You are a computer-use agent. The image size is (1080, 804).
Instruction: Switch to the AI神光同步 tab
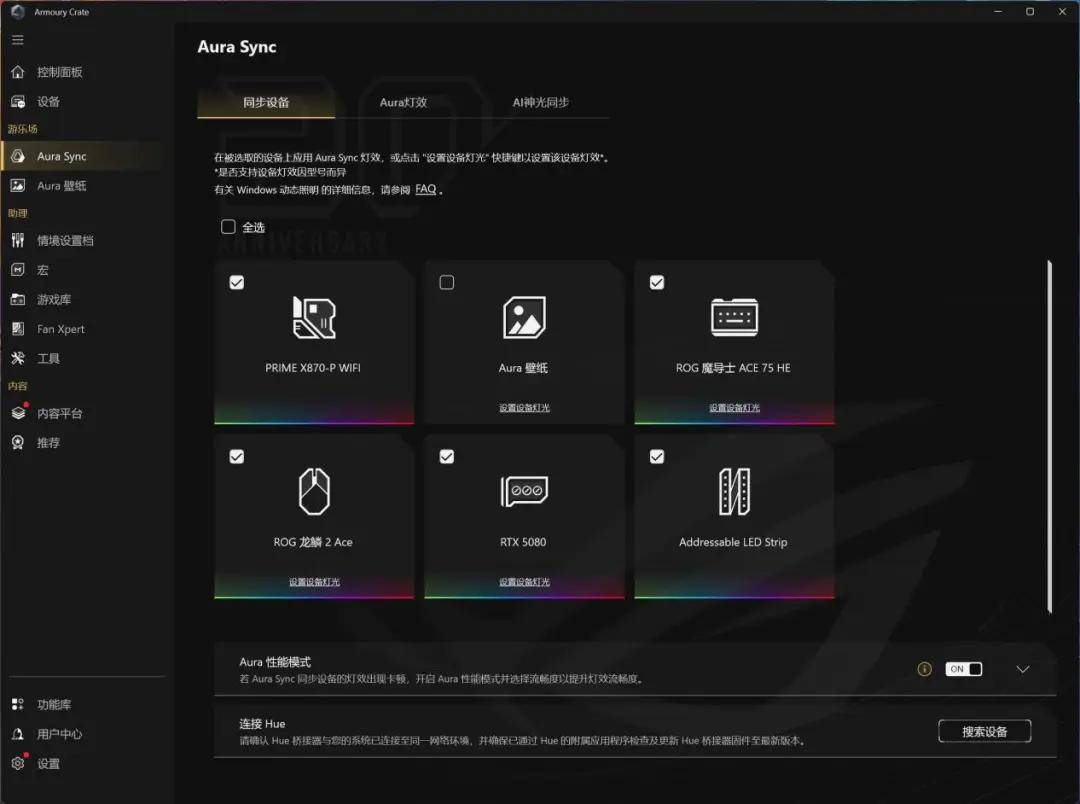(541, 103)
